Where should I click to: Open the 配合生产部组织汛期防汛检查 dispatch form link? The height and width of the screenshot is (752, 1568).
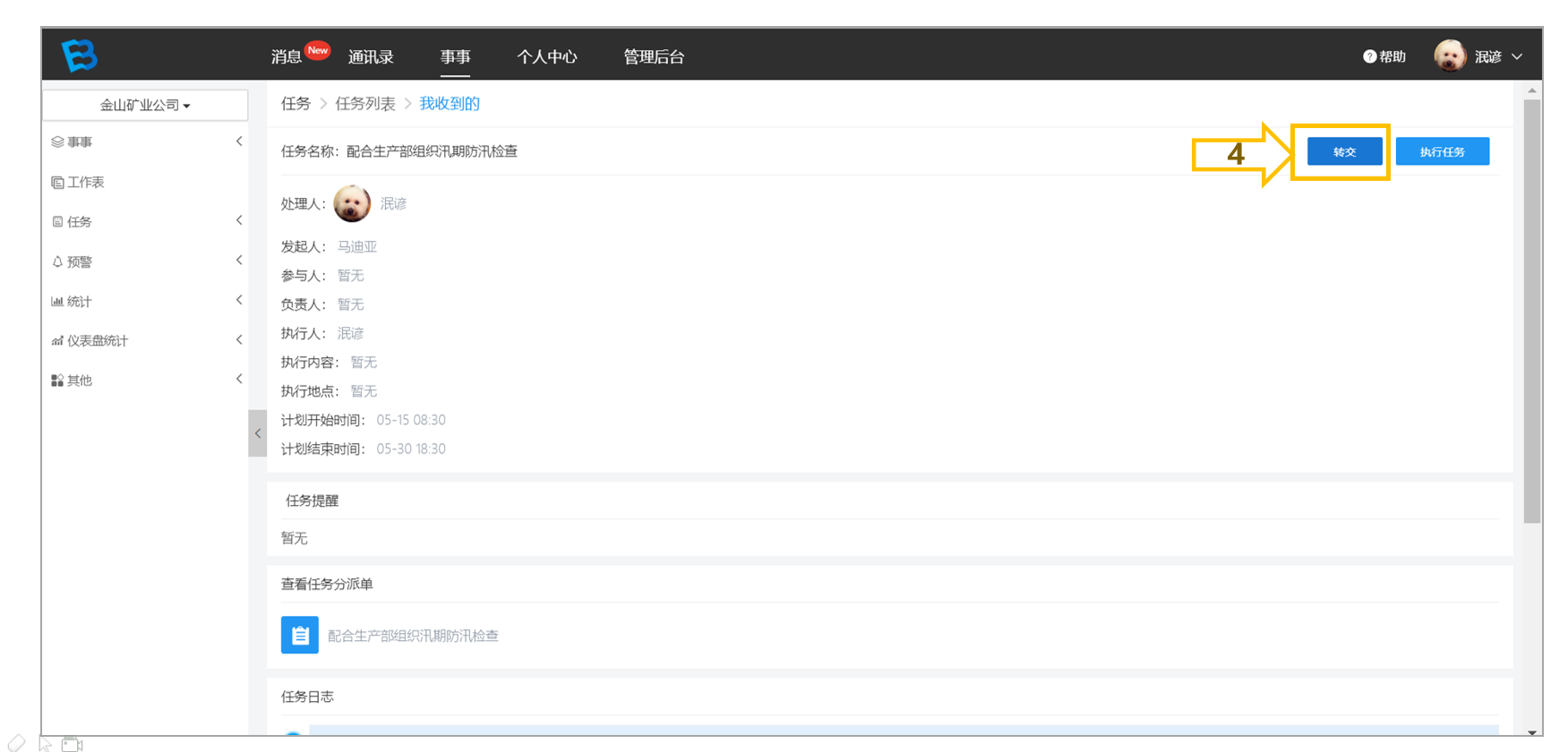(x=413, y=636)
